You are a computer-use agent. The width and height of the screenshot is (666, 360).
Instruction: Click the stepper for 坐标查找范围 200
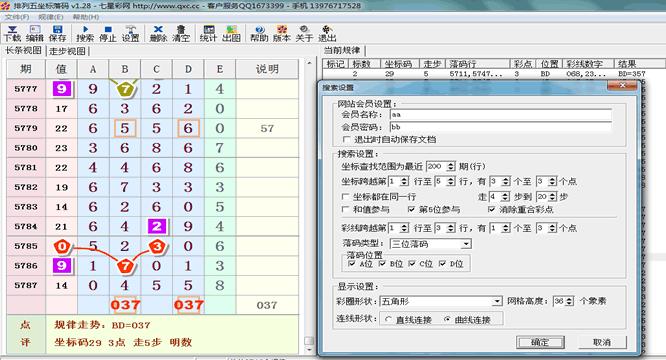[451, 166]
